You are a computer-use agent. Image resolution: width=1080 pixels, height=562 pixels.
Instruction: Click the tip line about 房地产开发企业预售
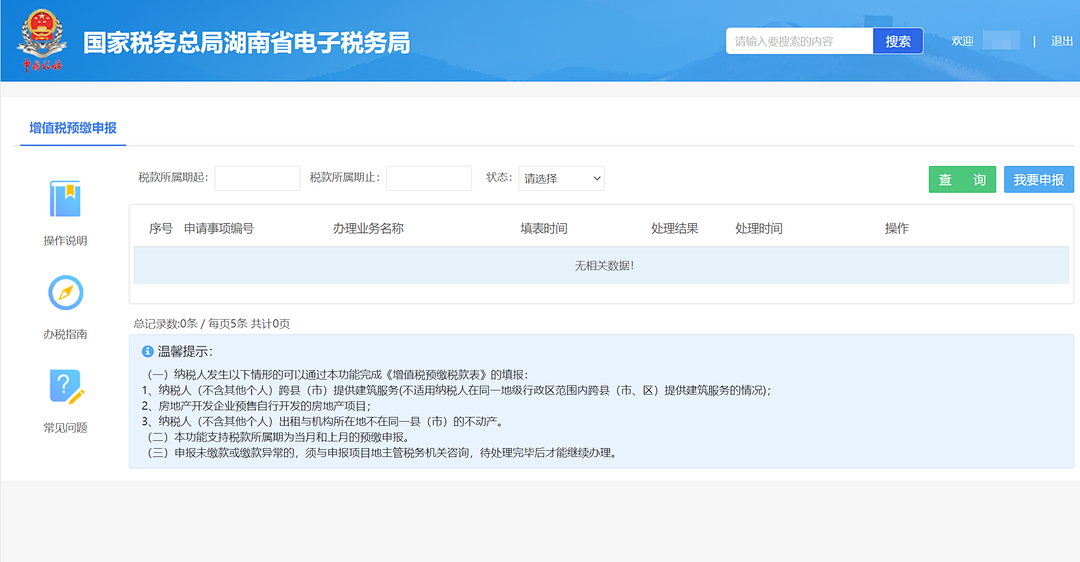(256, 406)
